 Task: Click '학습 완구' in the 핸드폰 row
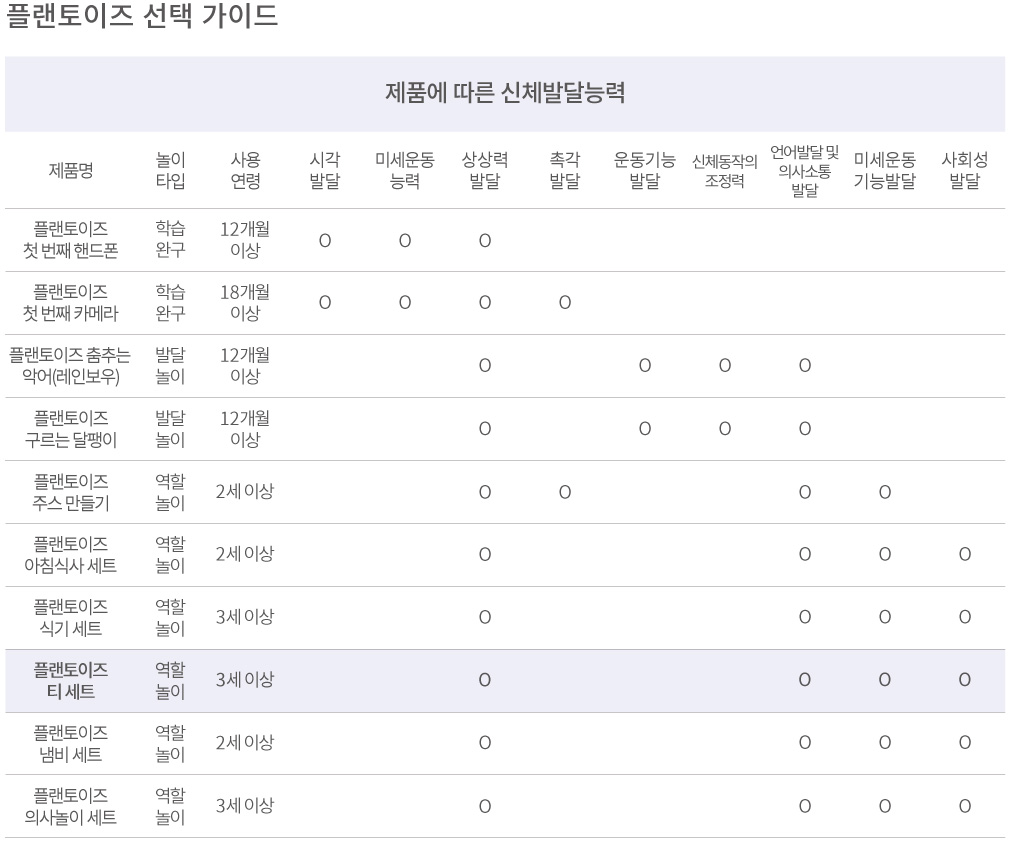170,239
